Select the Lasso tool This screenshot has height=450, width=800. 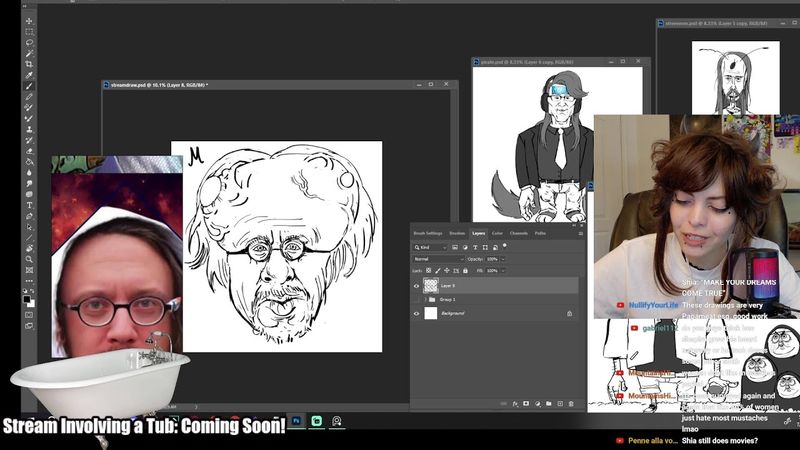pyautogui.click(x=29, y=42)
